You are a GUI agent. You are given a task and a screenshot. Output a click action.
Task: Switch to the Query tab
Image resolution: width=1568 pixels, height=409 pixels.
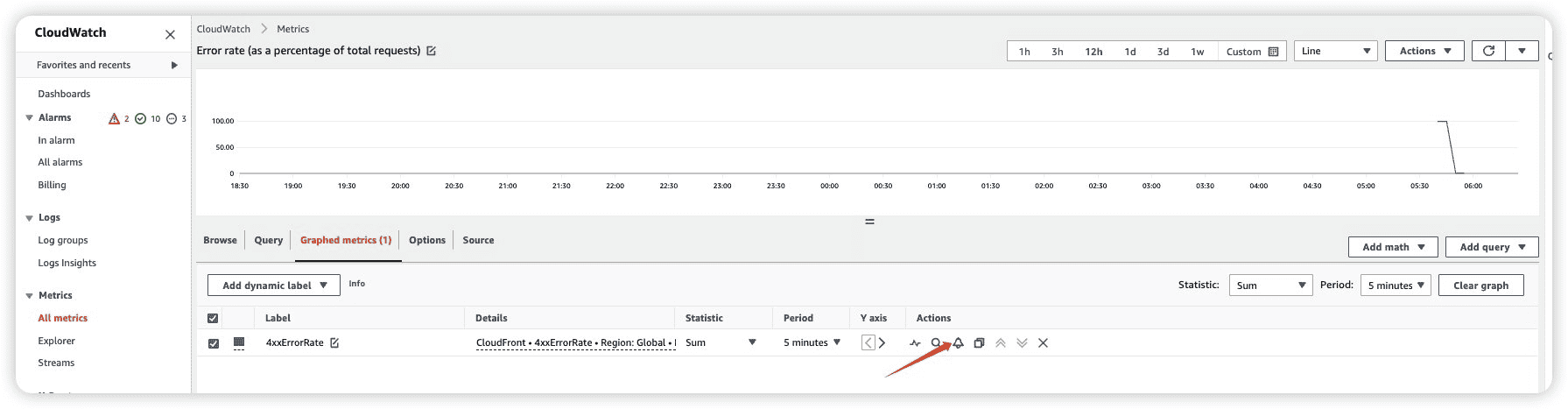click(268, 240)
